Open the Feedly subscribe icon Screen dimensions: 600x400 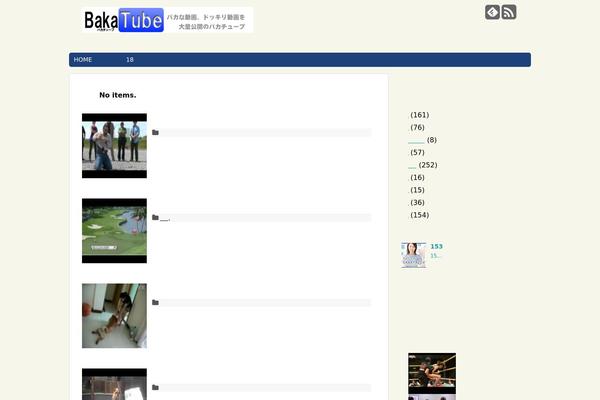(492, 12)
